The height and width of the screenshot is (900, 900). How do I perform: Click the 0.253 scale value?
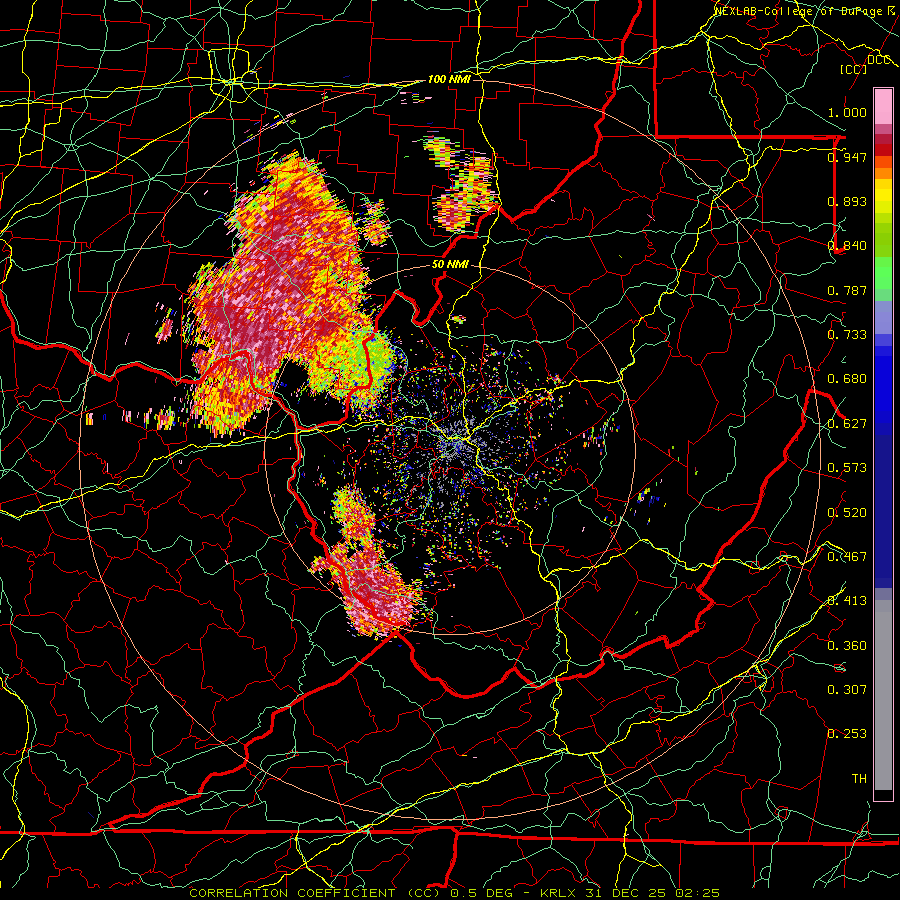pyautogui.click(x=847, y=734)
